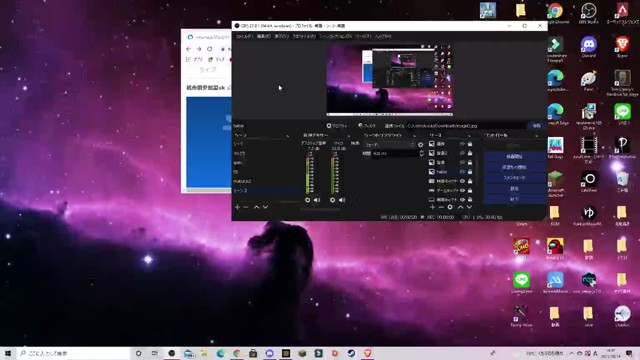Toggle visibility eye of the top source
Screen dimensions: 640x360
(462, 144)
